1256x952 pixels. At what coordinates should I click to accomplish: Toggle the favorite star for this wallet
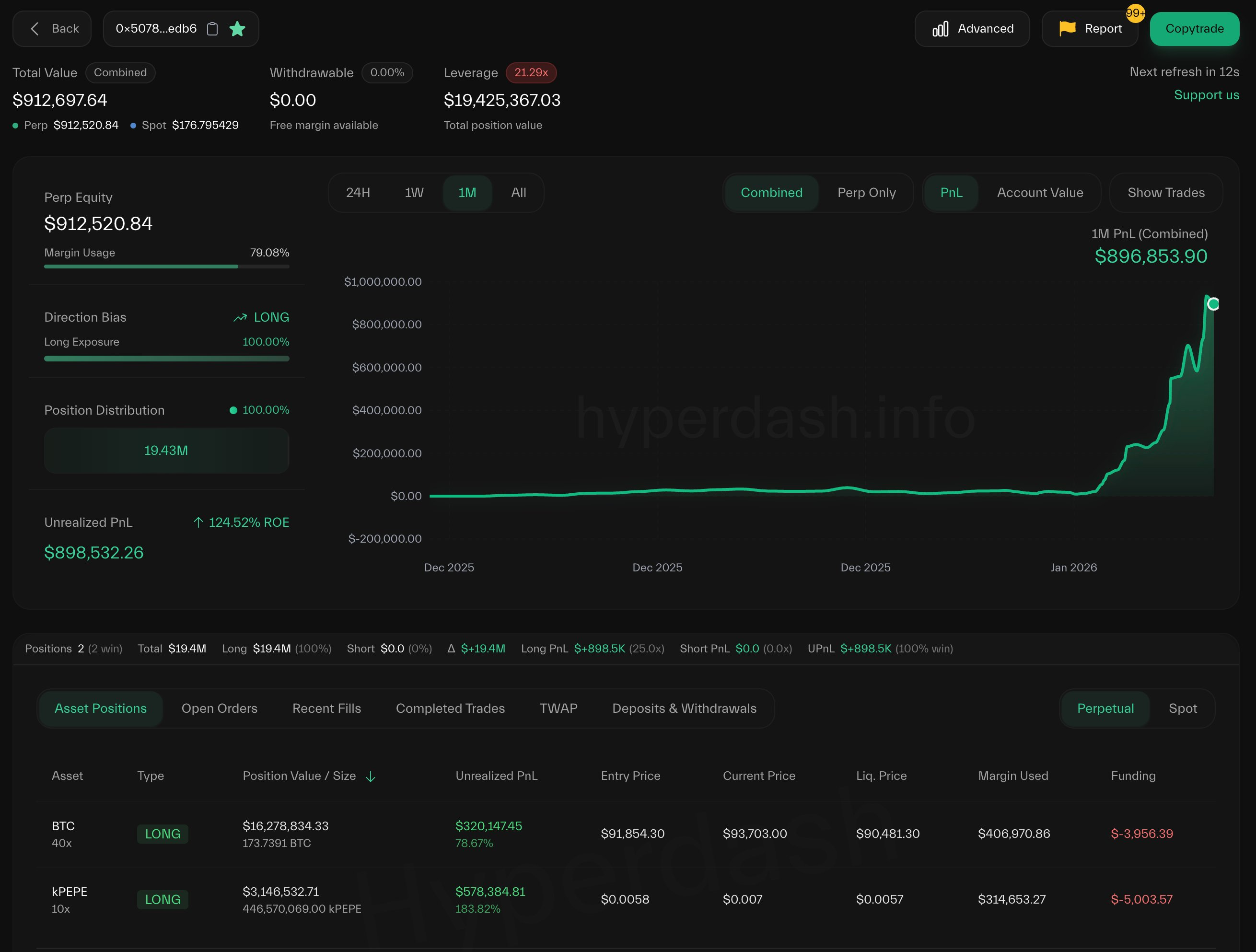click(237, 29)
